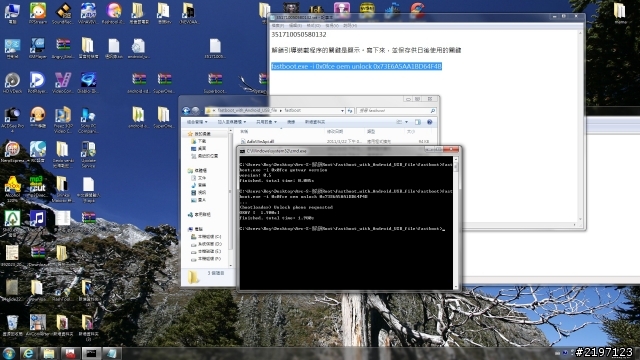Click the cmd.exe title bar system icon
Screen dimensions: 640x360
pos(242,151)
